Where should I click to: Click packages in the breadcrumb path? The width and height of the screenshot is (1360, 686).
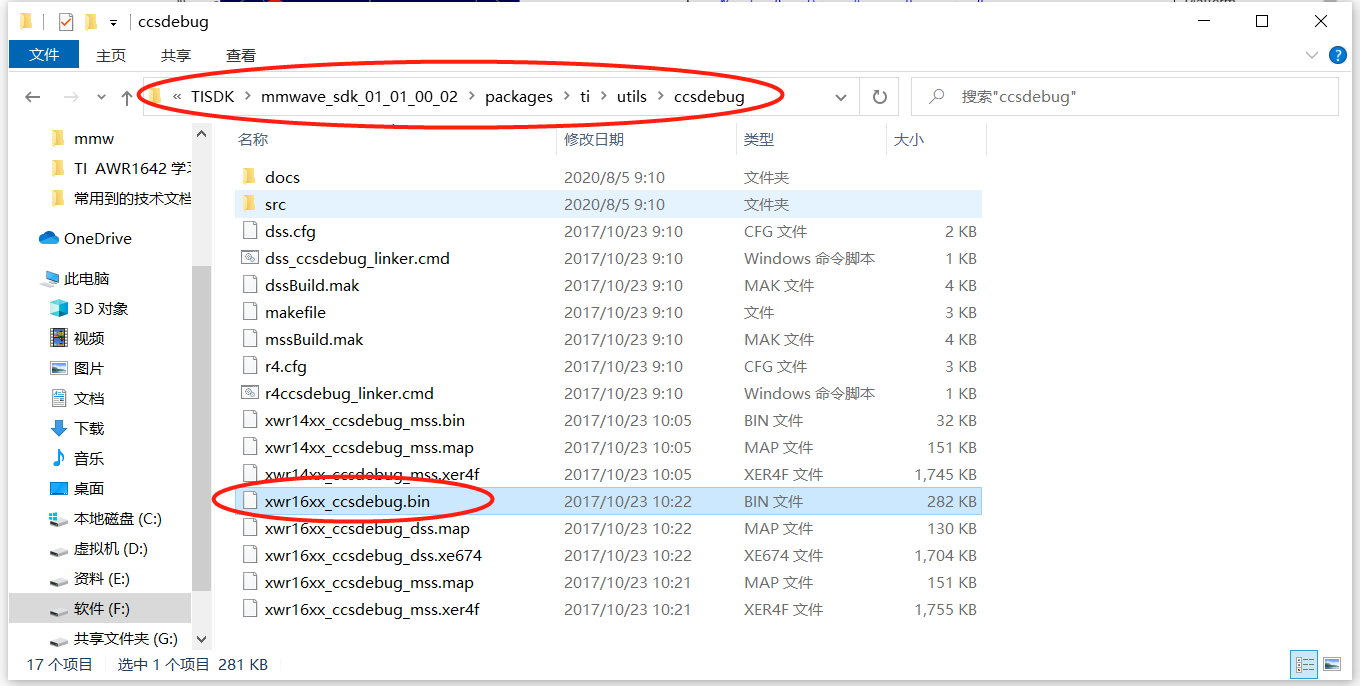(x=519, y=96)
